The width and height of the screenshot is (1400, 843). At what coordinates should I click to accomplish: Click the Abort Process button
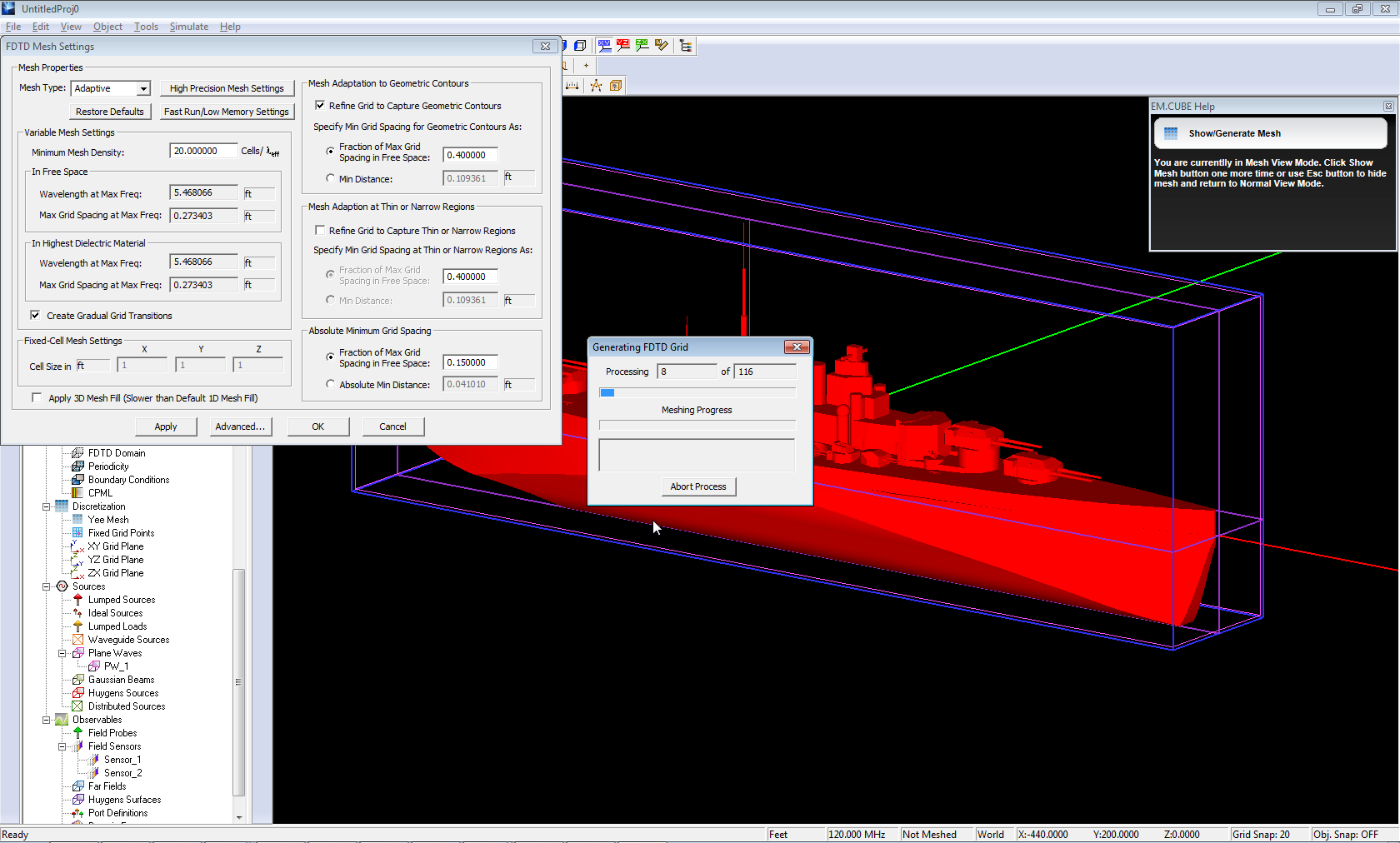(698, 486)
